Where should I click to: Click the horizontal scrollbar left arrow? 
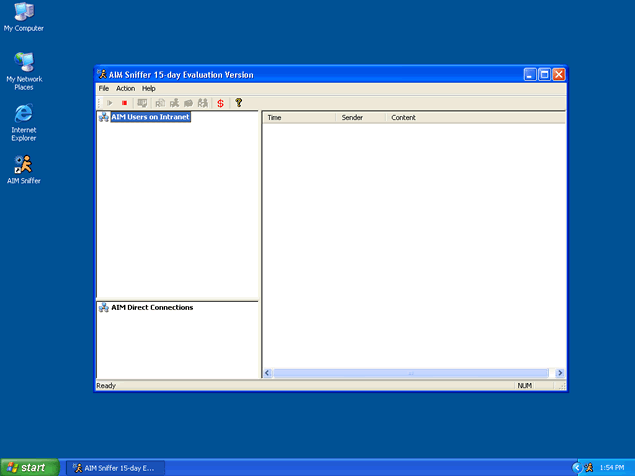coord(268,373)
